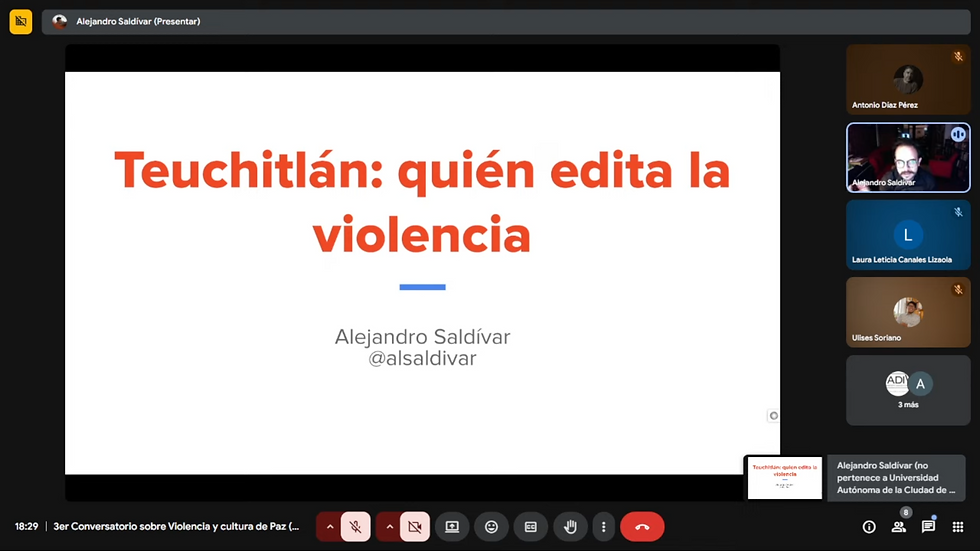The width and height of the screenshot is (980, 551).
Task: Click '@alsaldivar' handle on slide
Action: pos(422,359)
